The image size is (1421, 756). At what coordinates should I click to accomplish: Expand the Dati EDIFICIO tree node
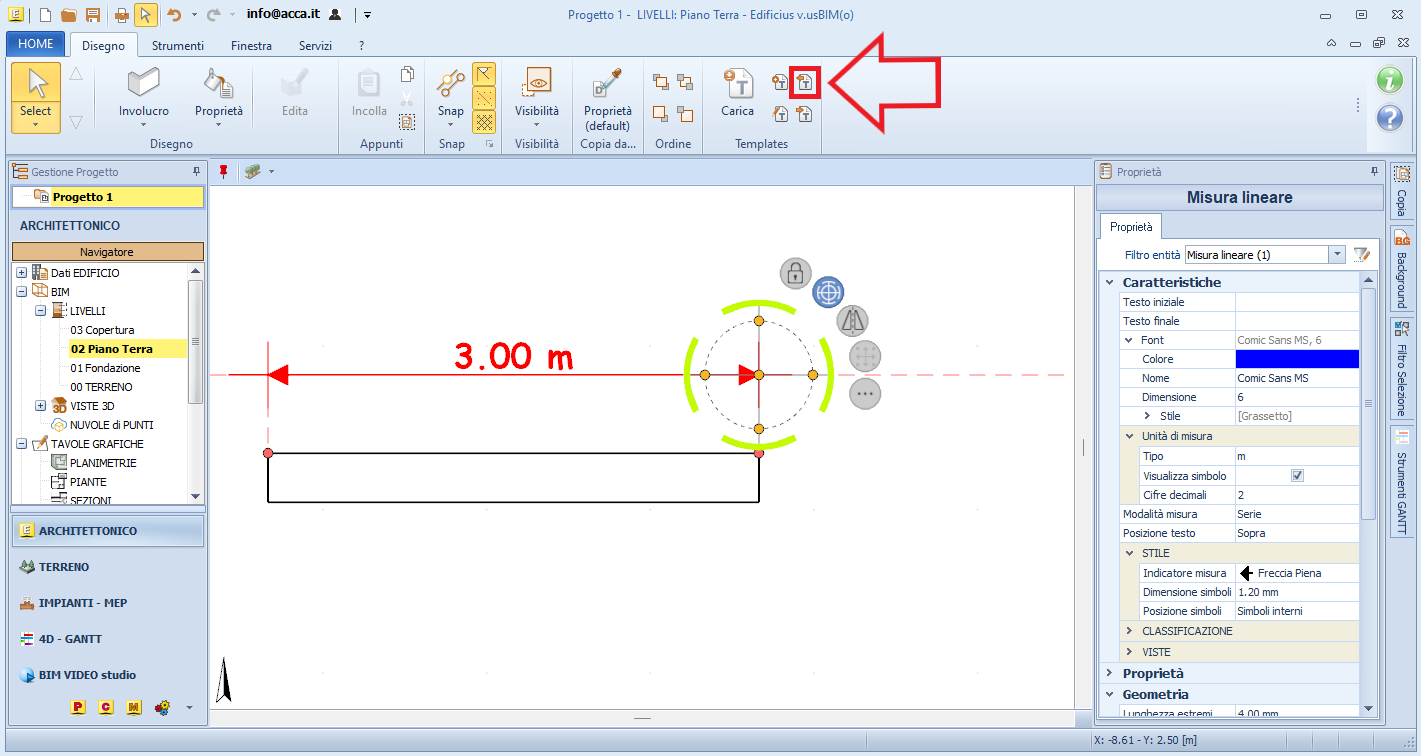click(21, 273)
